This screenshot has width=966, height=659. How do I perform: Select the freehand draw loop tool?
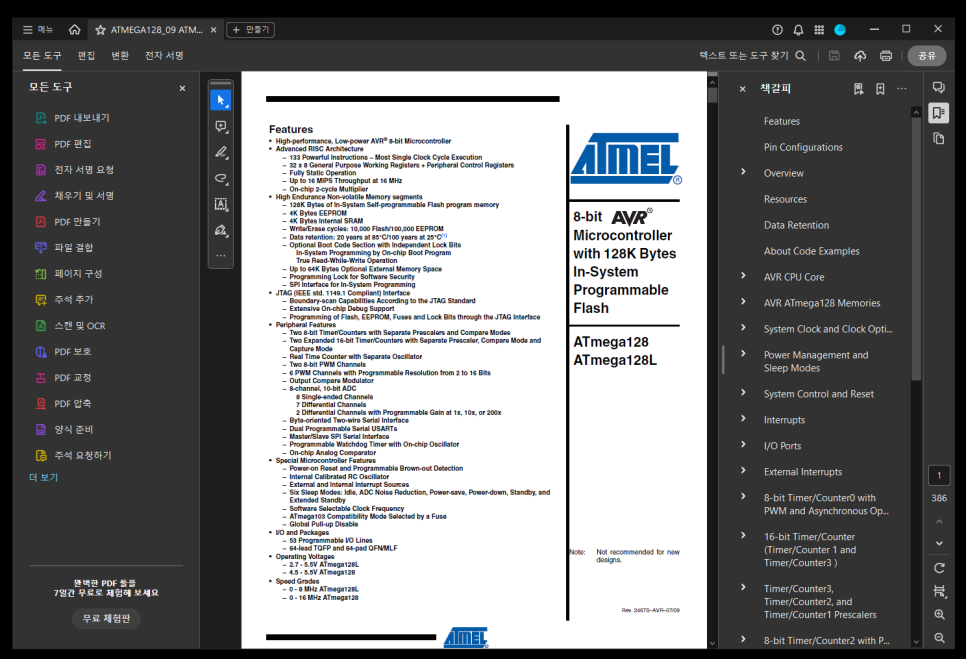(x=221, y=178)
